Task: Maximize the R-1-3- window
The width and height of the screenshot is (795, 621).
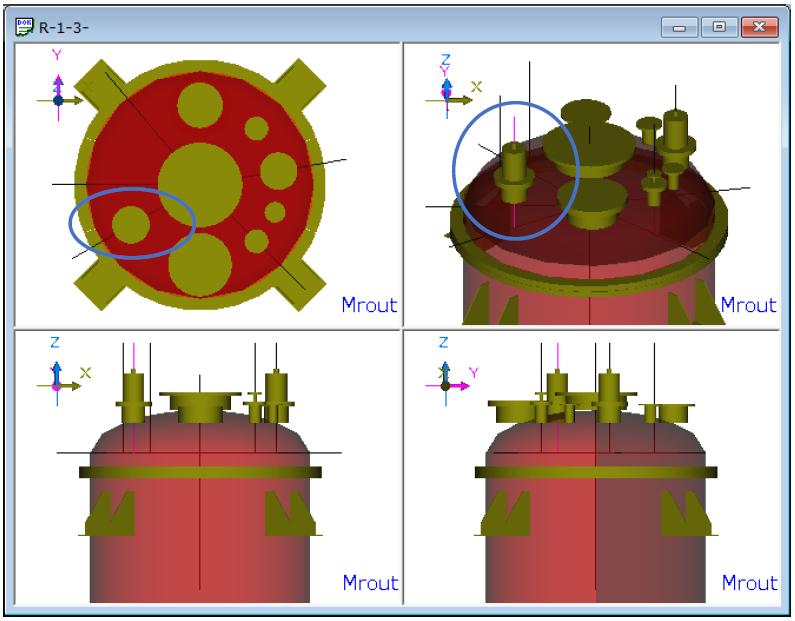Action: pyautogui.click(x=719, y=27)
